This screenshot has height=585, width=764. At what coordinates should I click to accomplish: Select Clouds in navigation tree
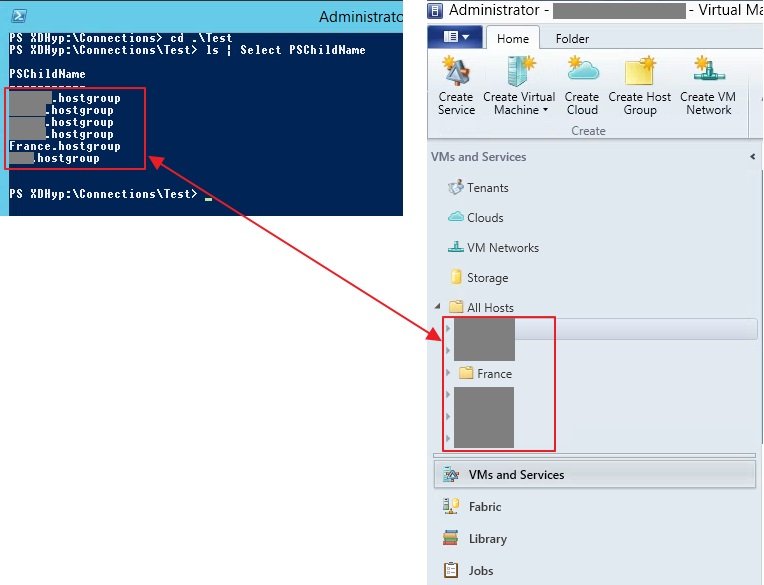pos(485,218)
